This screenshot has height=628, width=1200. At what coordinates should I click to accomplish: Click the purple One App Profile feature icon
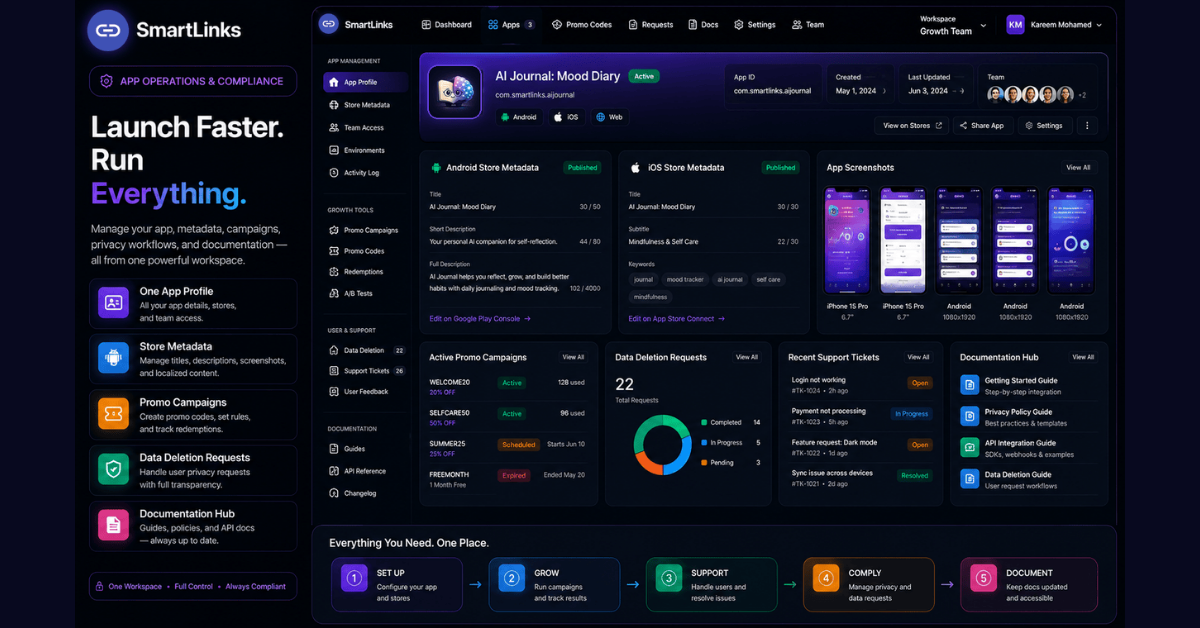pyautogui.click(x=113, y=302)
